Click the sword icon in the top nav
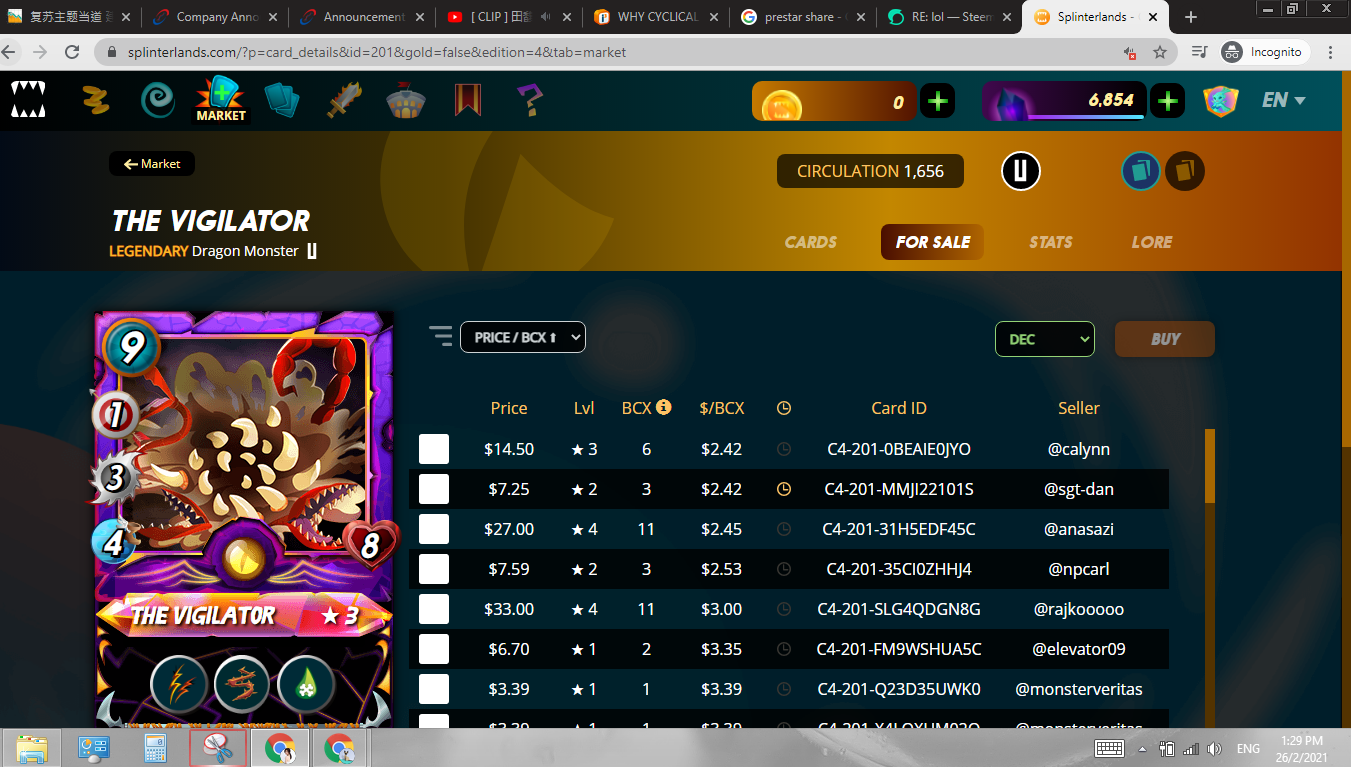This screenshot has width=1351, height=767. click(x=345, y=100)
